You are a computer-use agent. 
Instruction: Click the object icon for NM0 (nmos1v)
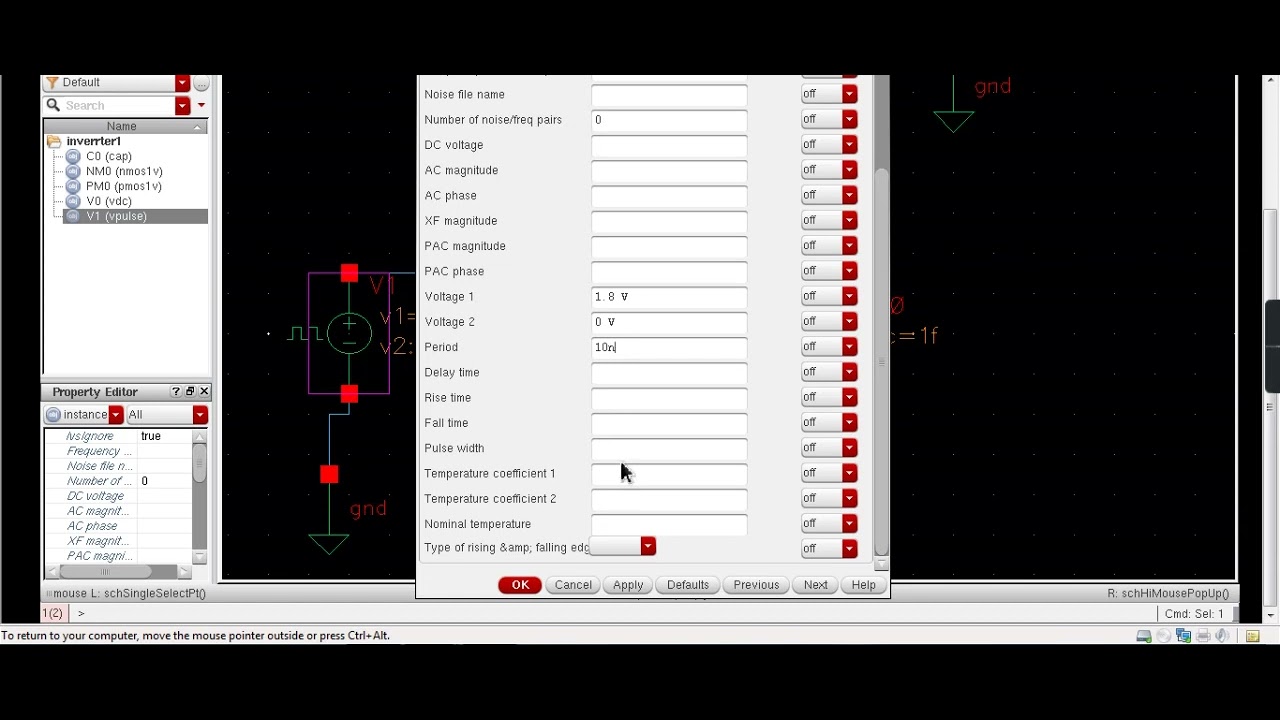point(73,171)
